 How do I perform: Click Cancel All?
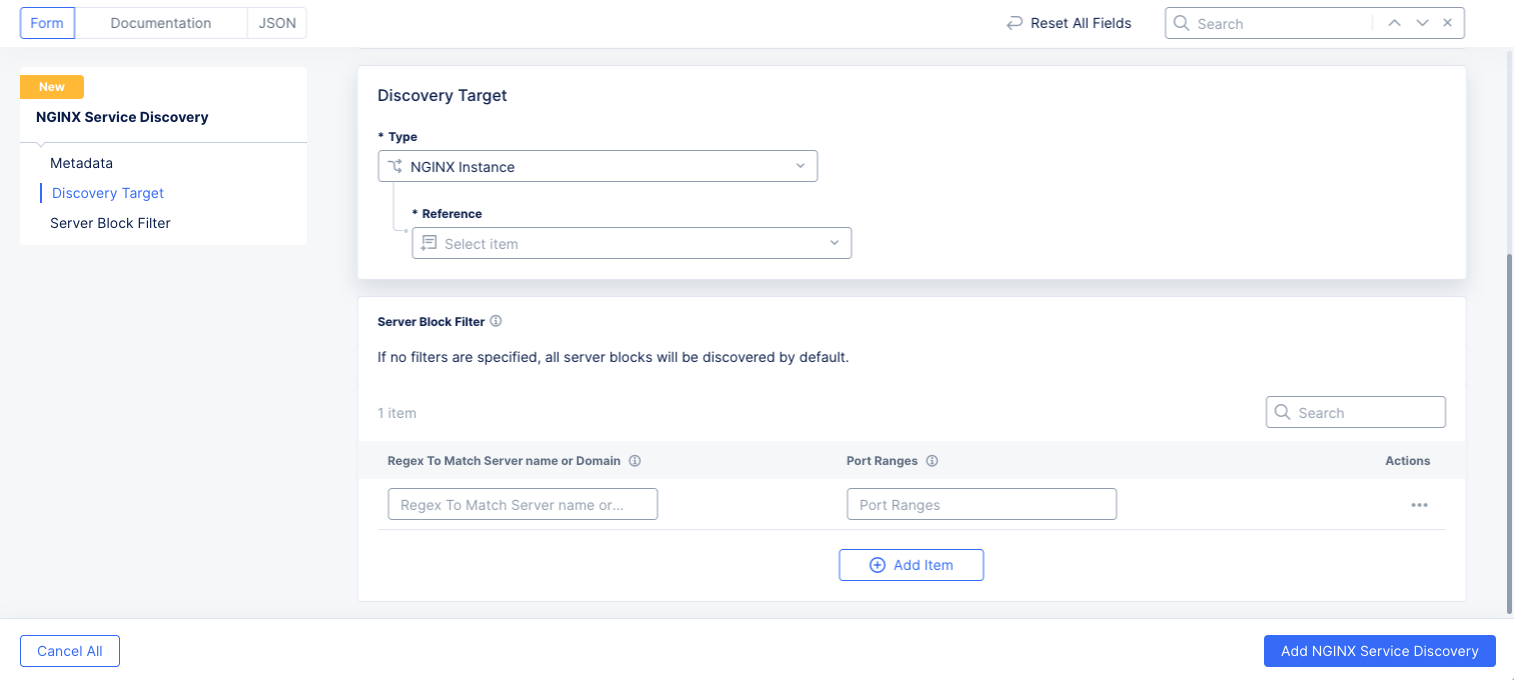click(x=69, y=651)
